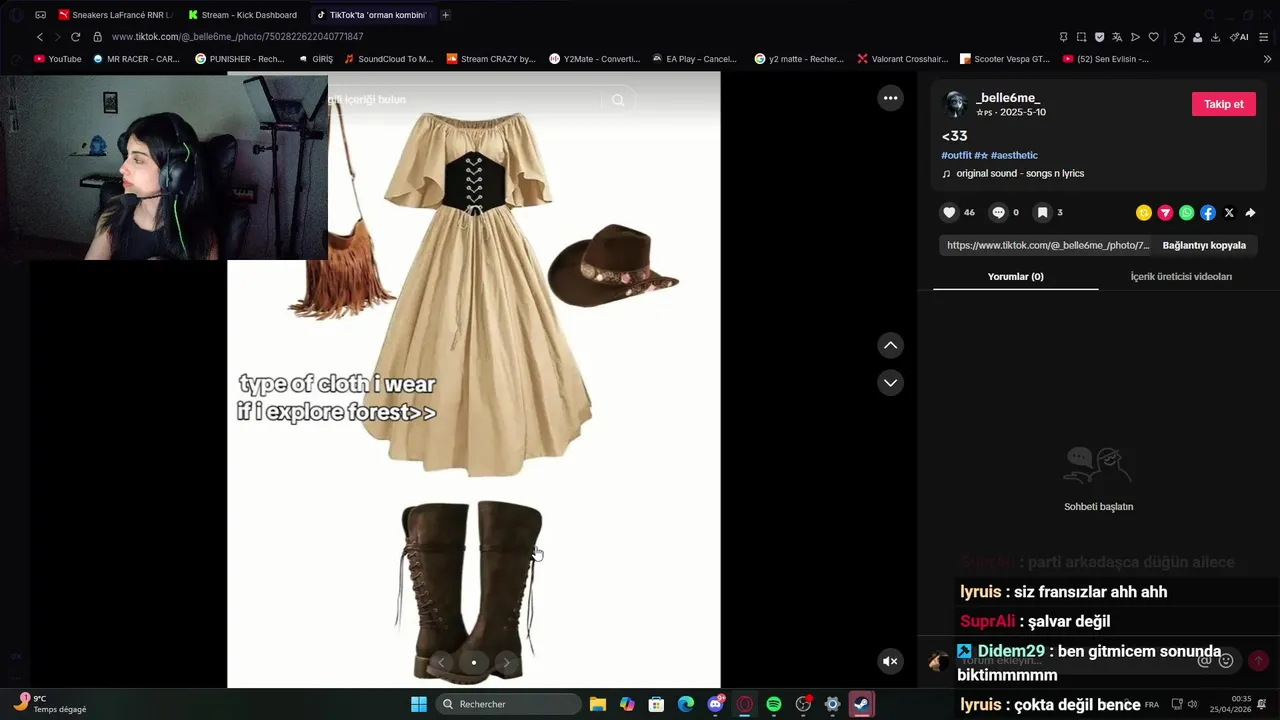The image size is (1280, 720).
Task: Open a new browser tab
Action: [x=445, y=15]
